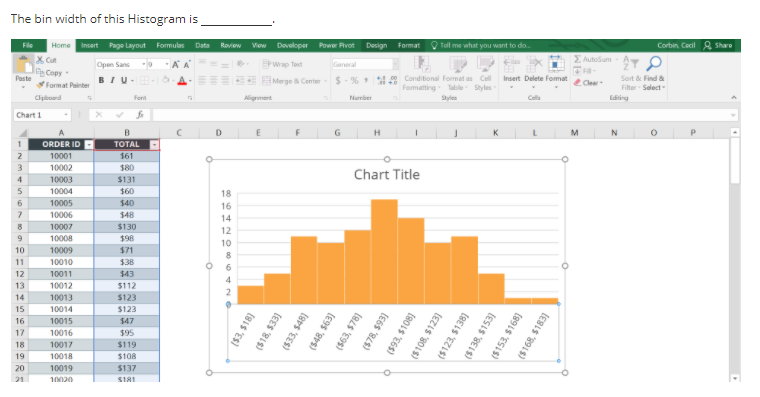Increase font size with large A

click(175, 64)
